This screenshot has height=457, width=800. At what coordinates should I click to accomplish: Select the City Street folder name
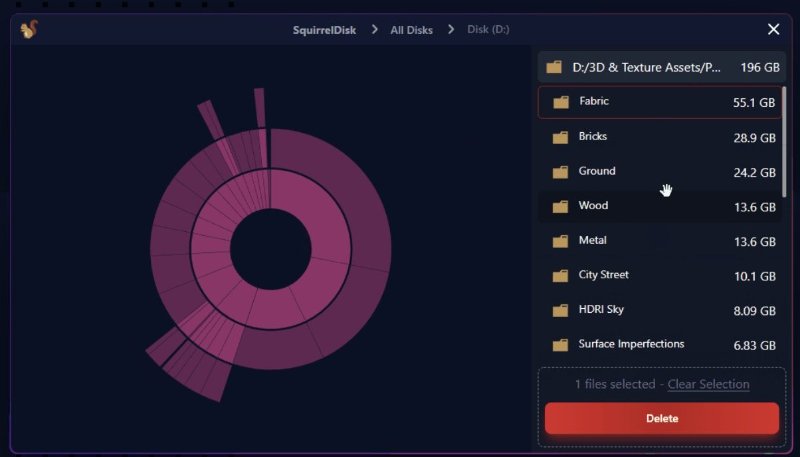[604, 275]
